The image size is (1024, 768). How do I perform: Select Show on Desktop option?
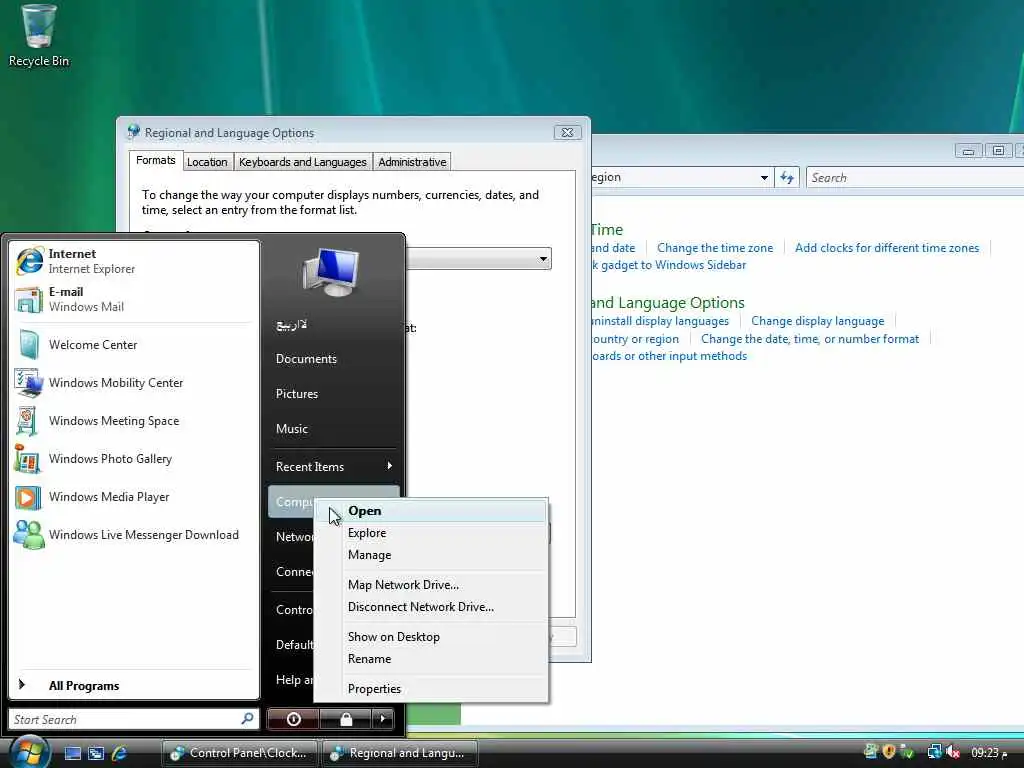[431, 637]
